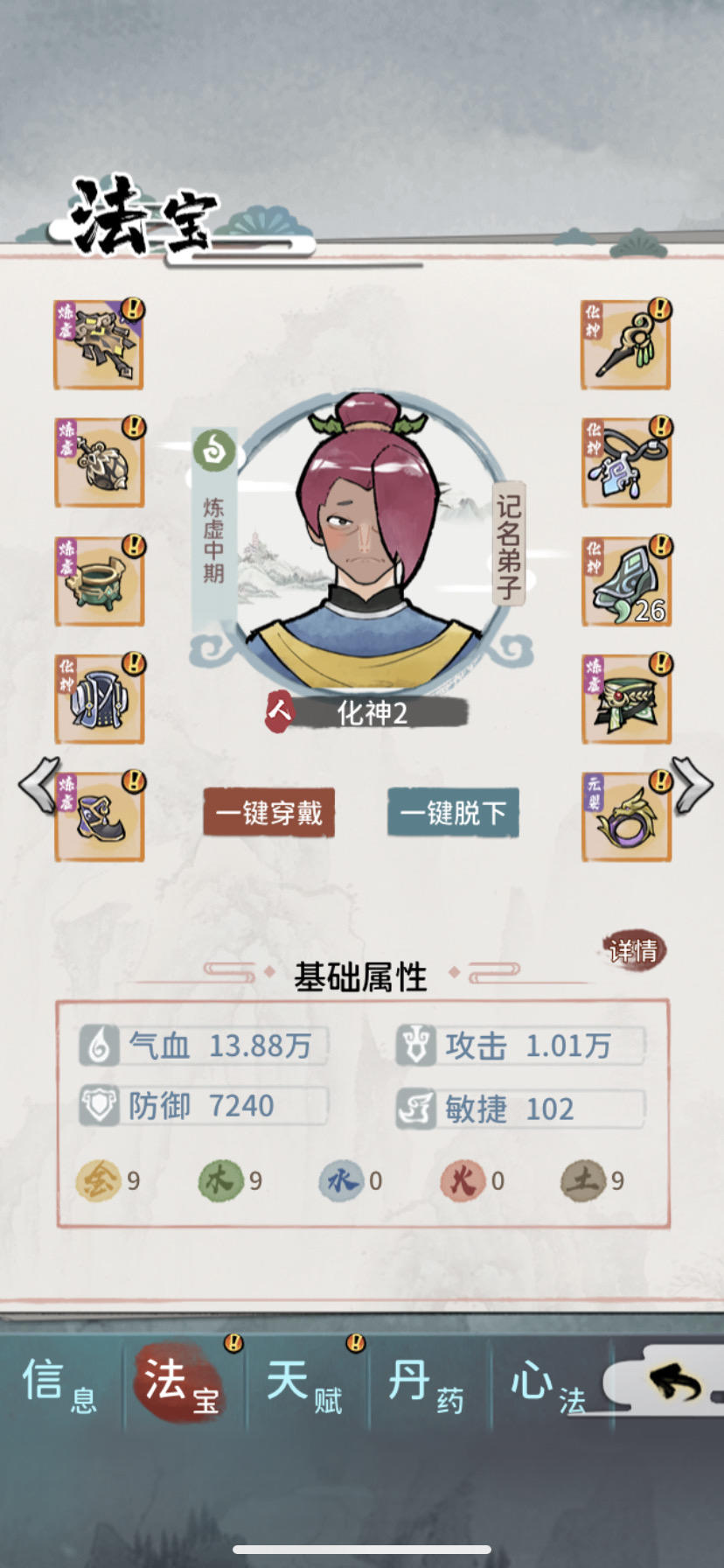The image size is (724, 1568).
Task: Click 一键脱下 to unequip all
Action: 453,813
